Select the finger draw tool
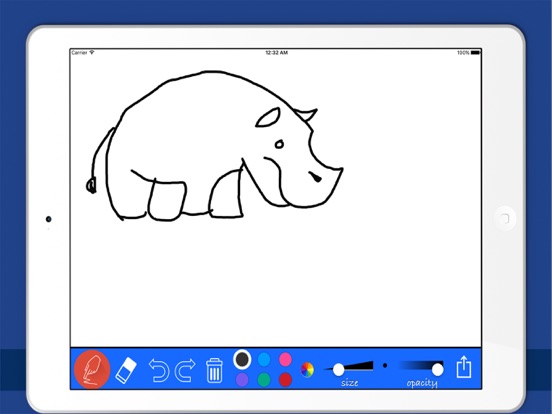Viewport: 552px width, 414px height. click(x=92, y=369)
